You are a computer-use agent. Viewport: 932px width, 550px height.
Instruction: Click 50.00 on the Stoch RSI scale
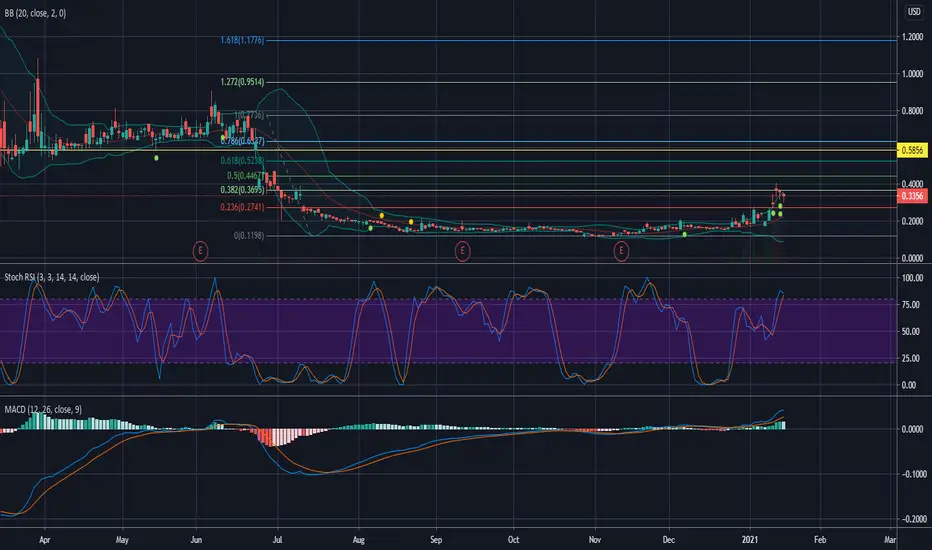tap(909, 331)
